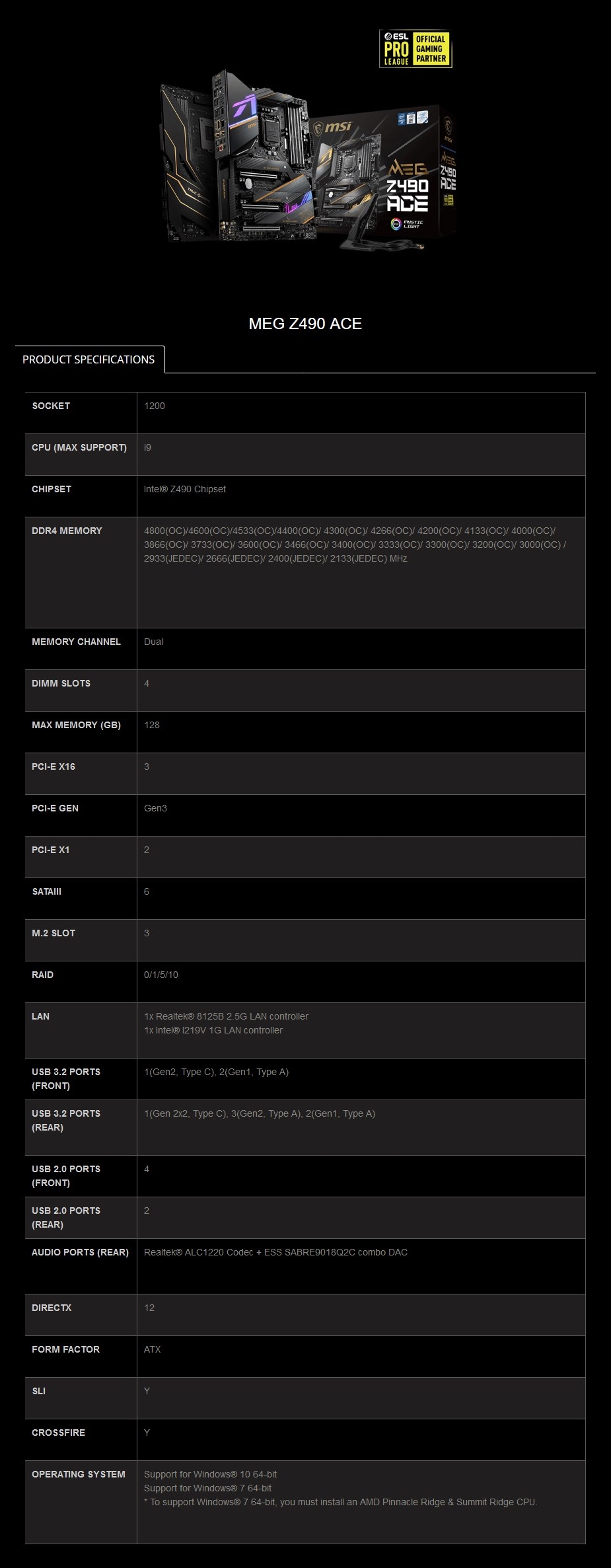This screenshot has width=611, height=1568.
Task: Click the Intel Z490 Chipset value
Action: coord(185,489)
